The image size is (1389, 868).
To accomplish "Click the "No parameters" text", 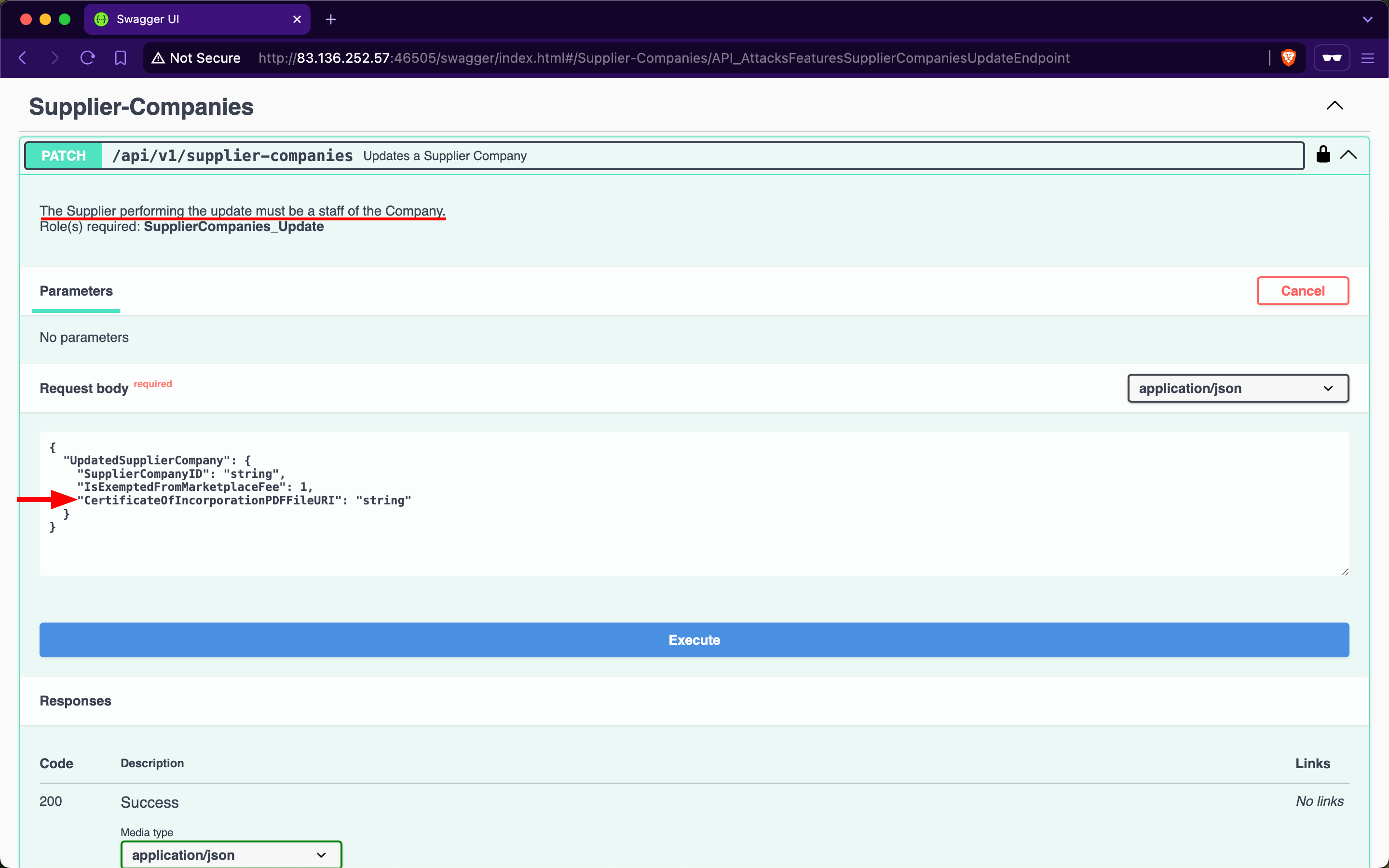I will tap(84, 338).
